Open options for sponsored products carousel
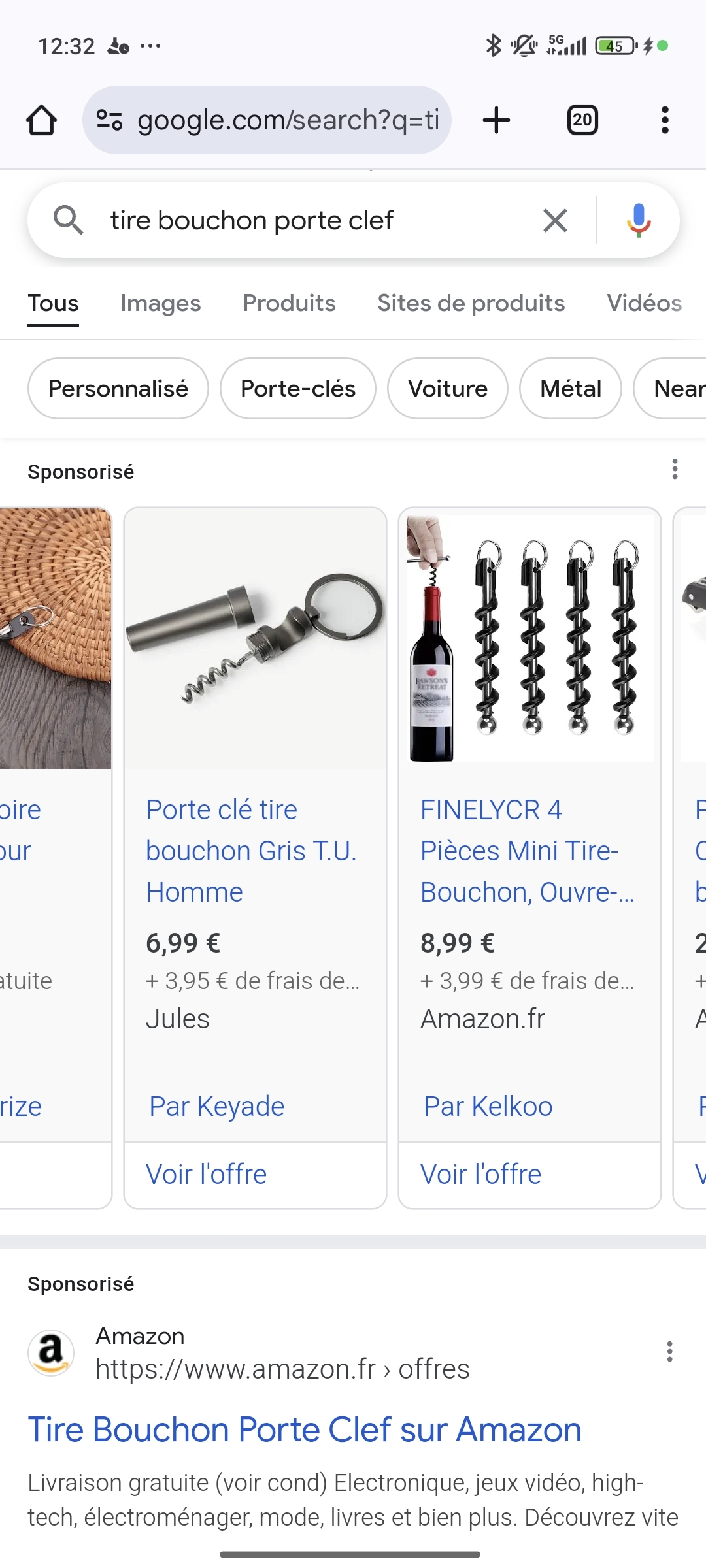This screenshot has width=706, height=1568. click(x=675, y=469)
